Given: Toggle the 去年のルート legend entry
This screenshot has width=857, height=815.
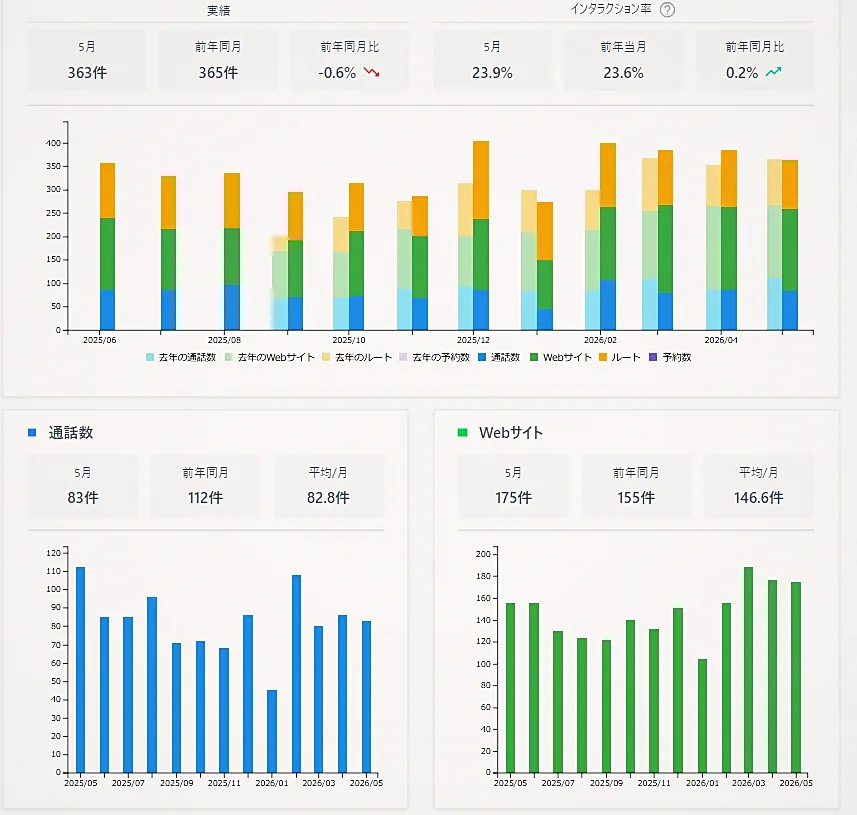Looking at the screenshot, I should 357,357.
